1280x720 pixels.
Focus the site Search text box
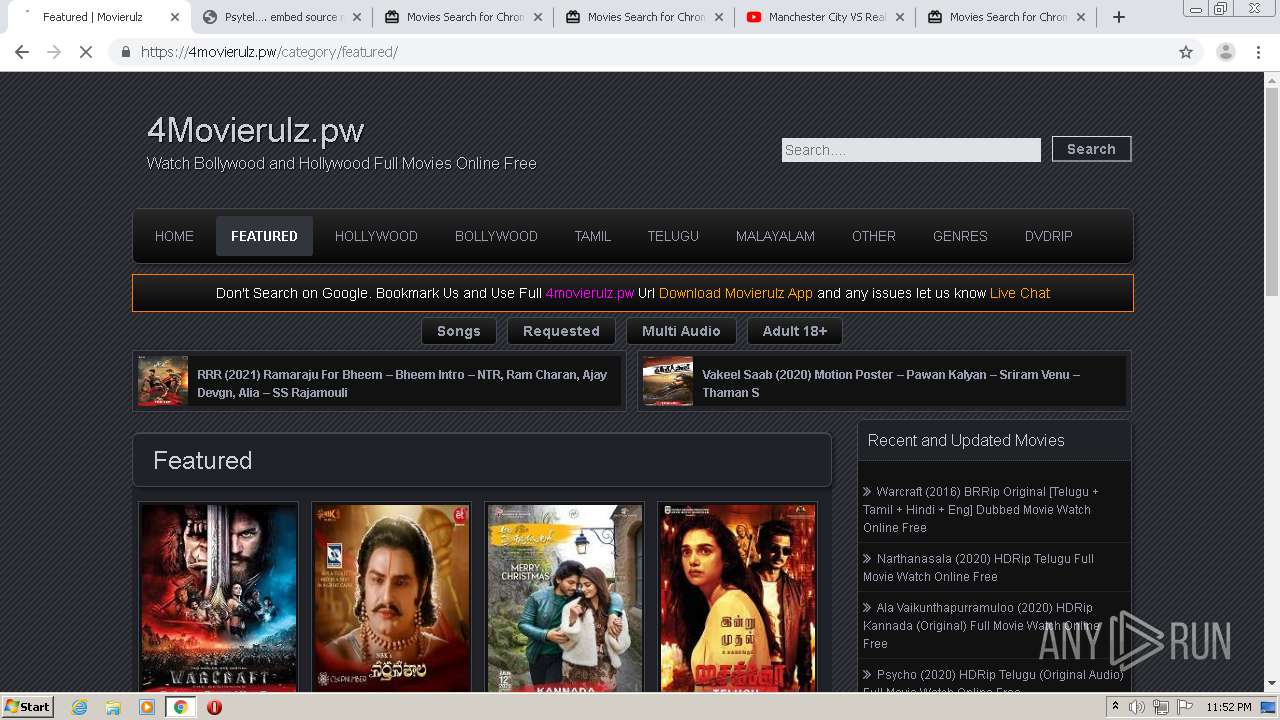click(x=911, y=150)
